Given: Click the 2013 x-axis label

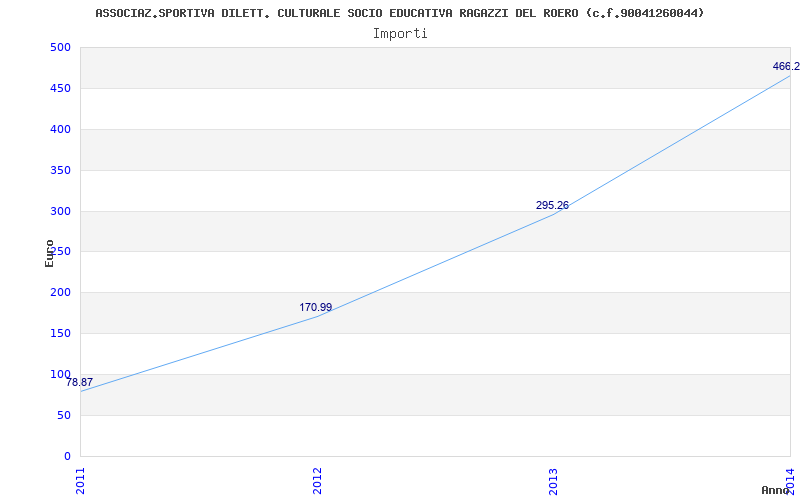Looking at the screenshot, I should (554, 481).
